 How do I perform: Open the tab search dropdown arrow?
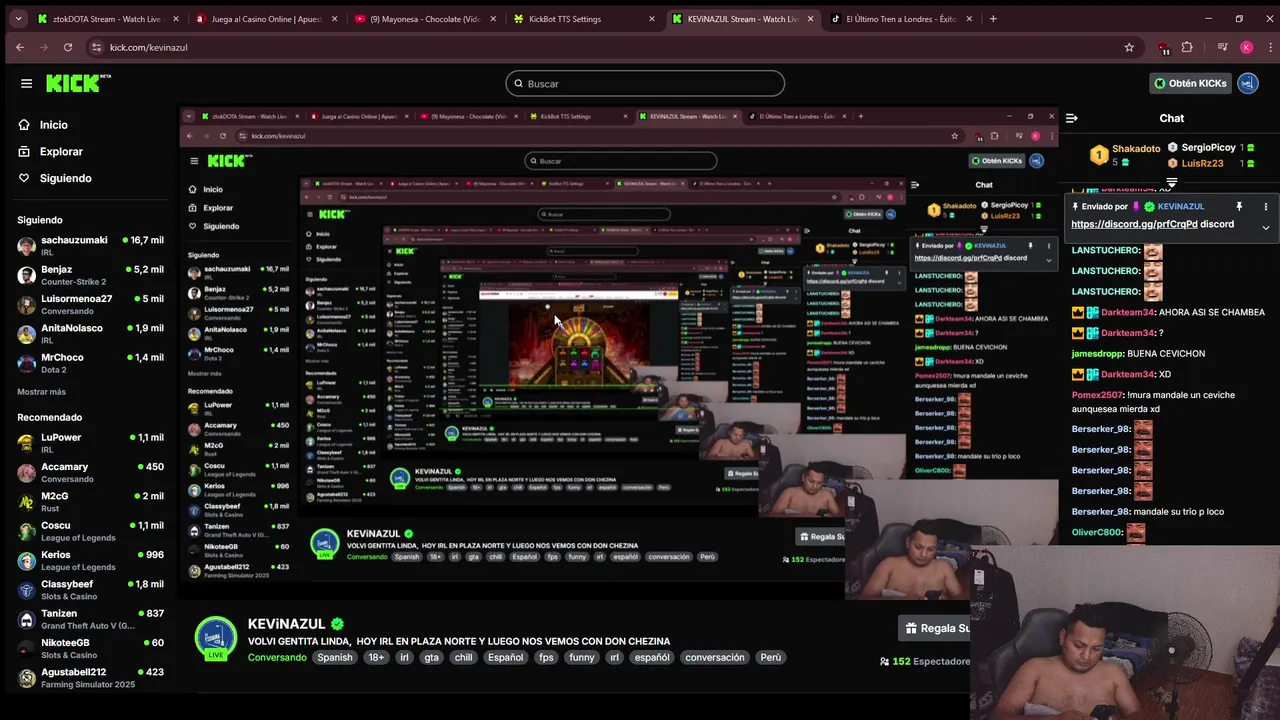(x=17, y=19)
